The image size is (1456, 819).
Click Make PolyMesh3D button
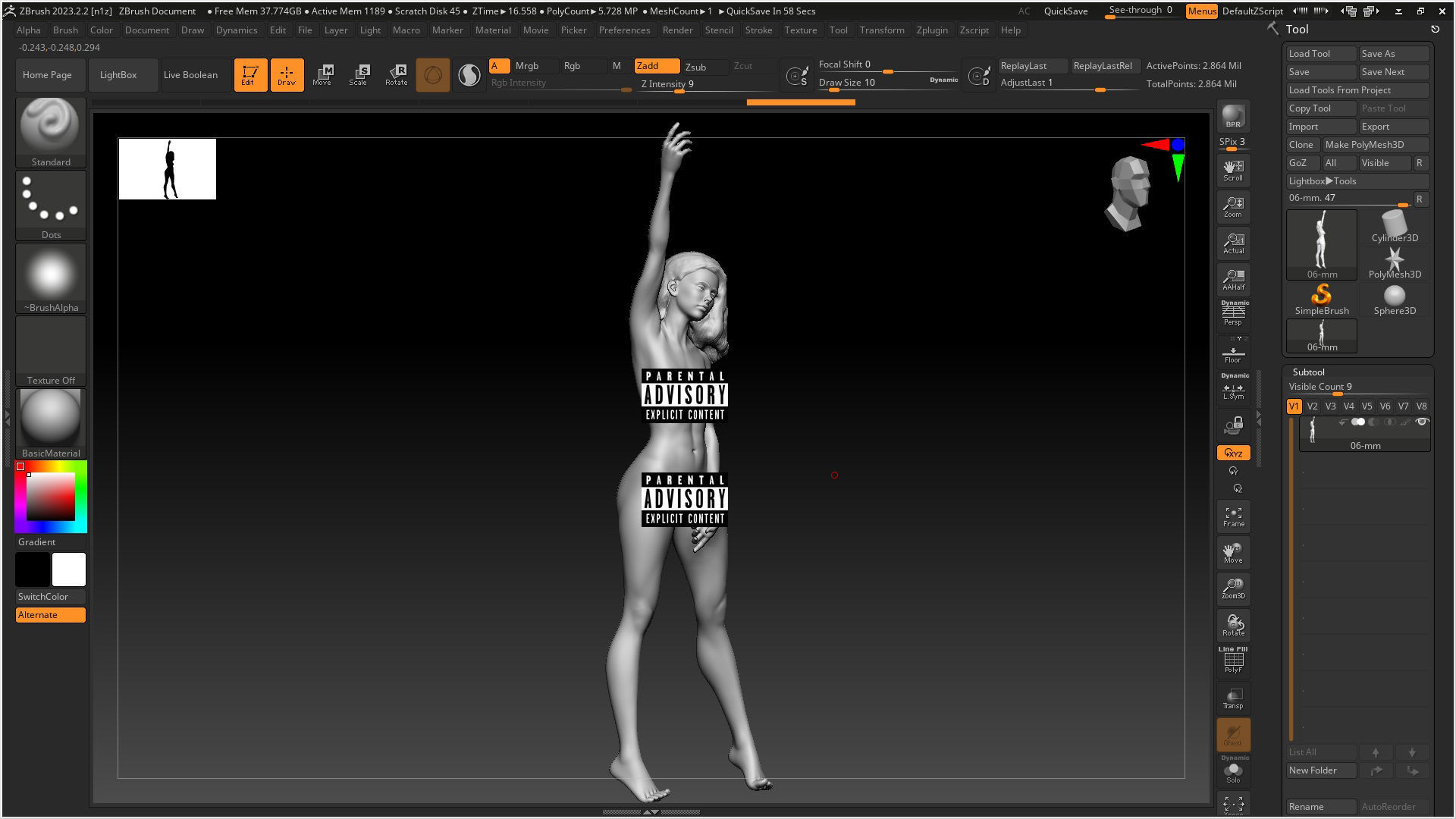(1376, 144)
